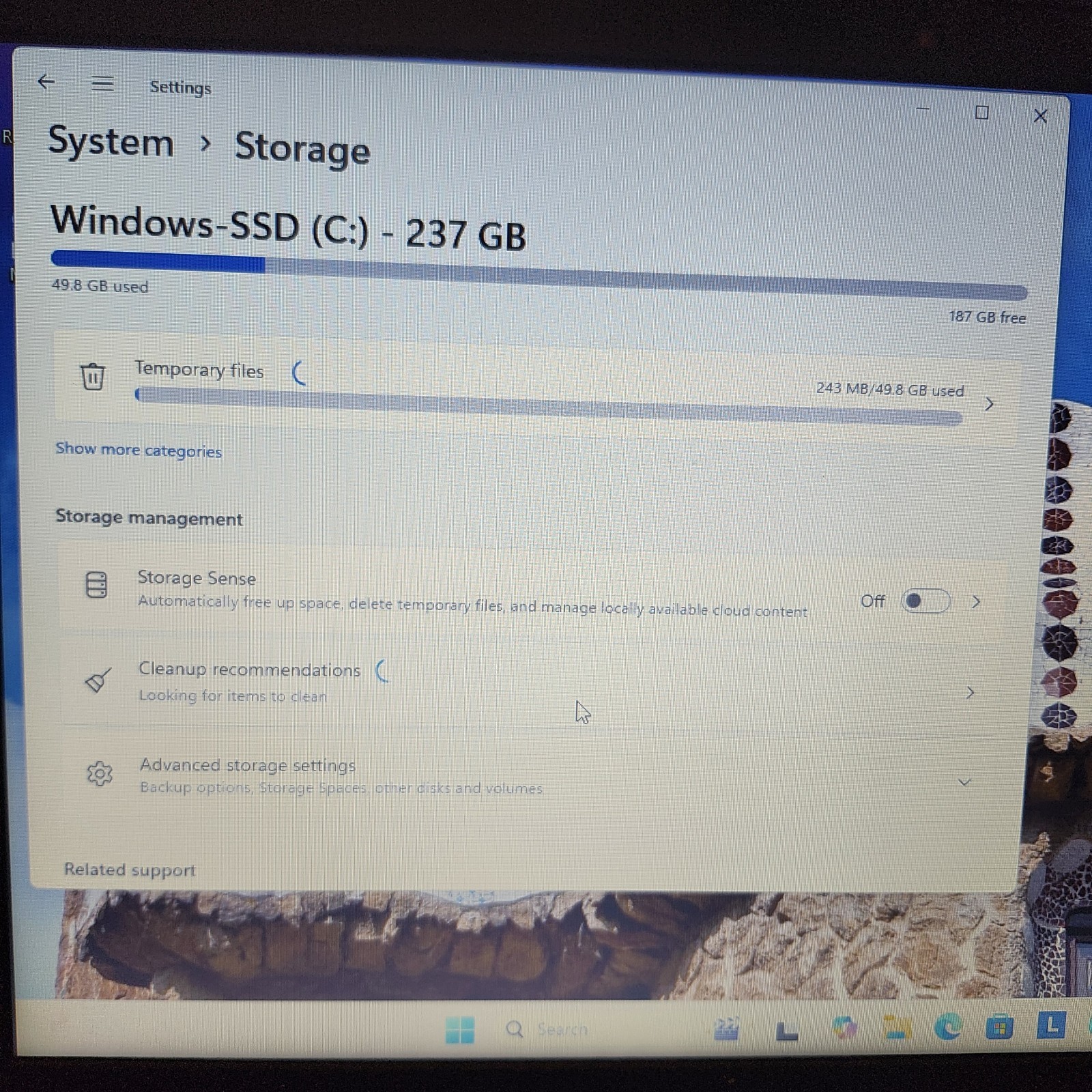
Task: Click the trash can icon for Temporary files
Action: [93, 376]
